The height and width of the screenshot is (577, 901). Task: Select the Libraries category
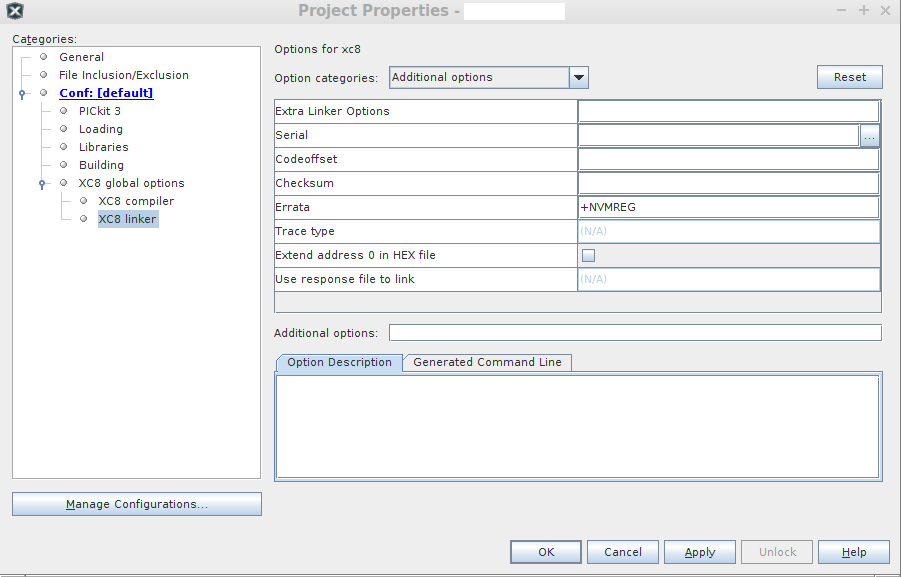pos(103,147)
